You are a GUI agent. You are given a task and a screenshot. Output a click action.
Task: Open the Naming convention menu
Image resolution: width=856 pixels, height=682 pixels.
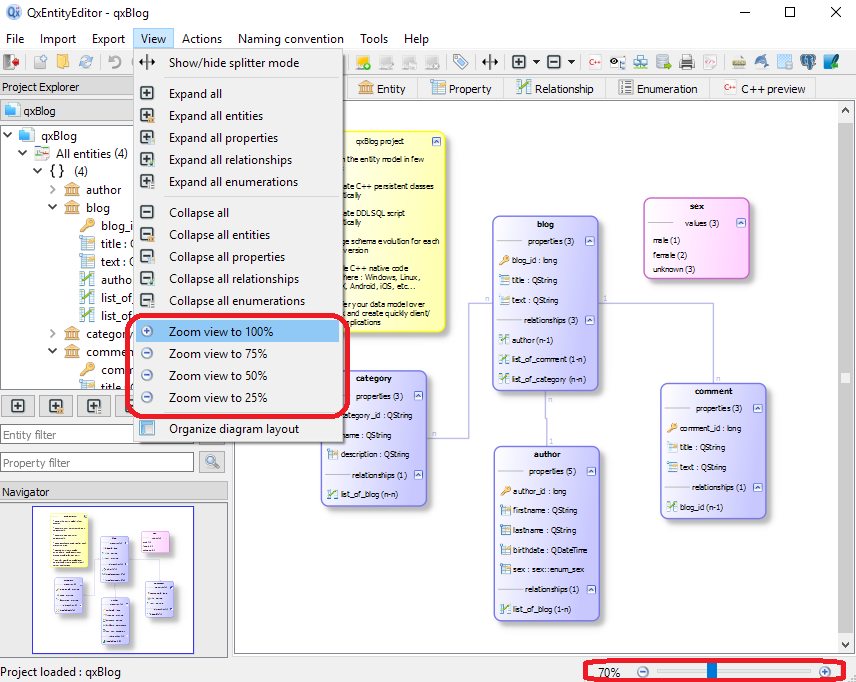click(x=290, y=39)
